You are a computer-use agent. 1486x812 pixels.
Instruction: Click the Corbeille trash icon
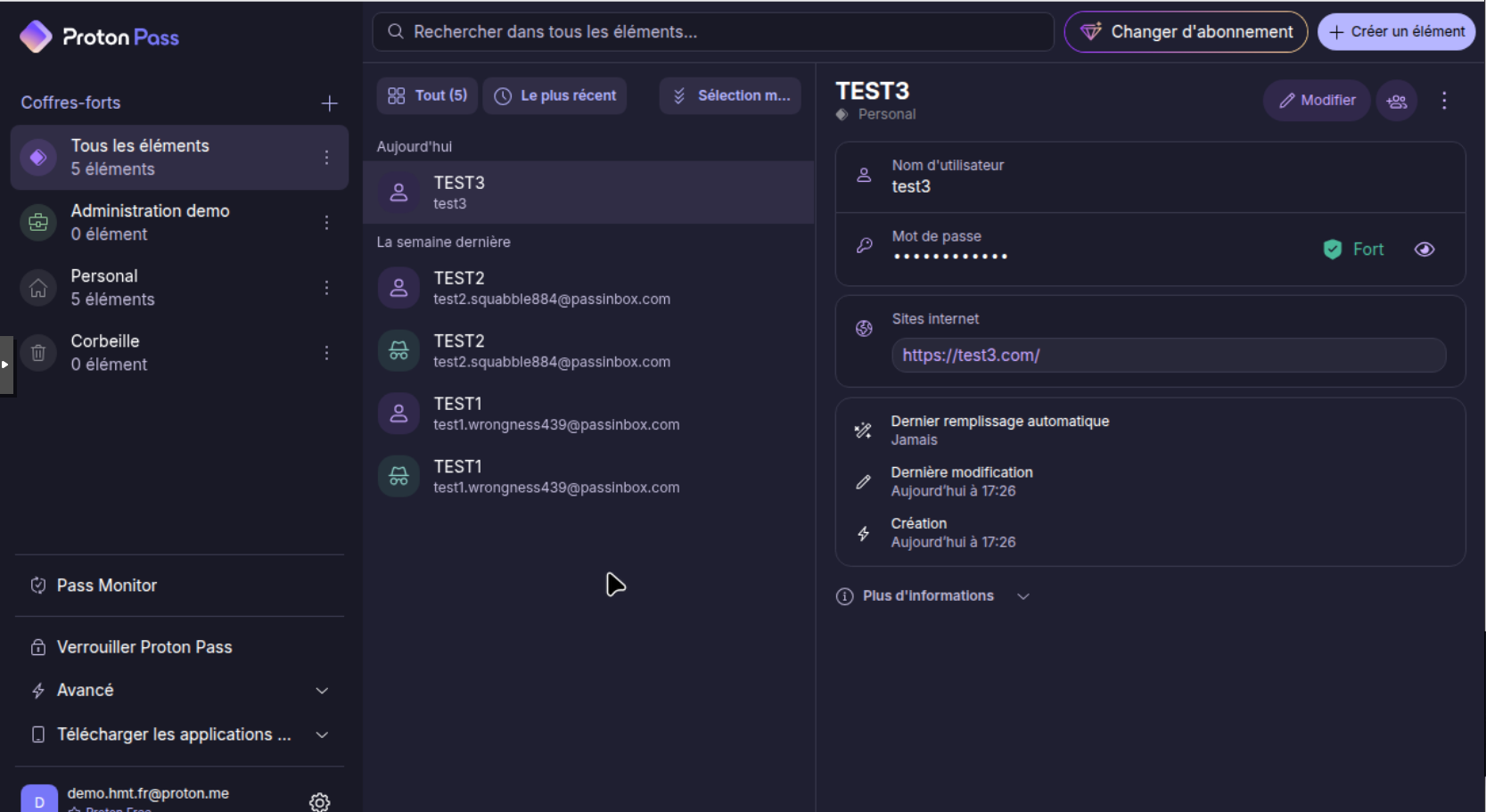coord(38,353)
